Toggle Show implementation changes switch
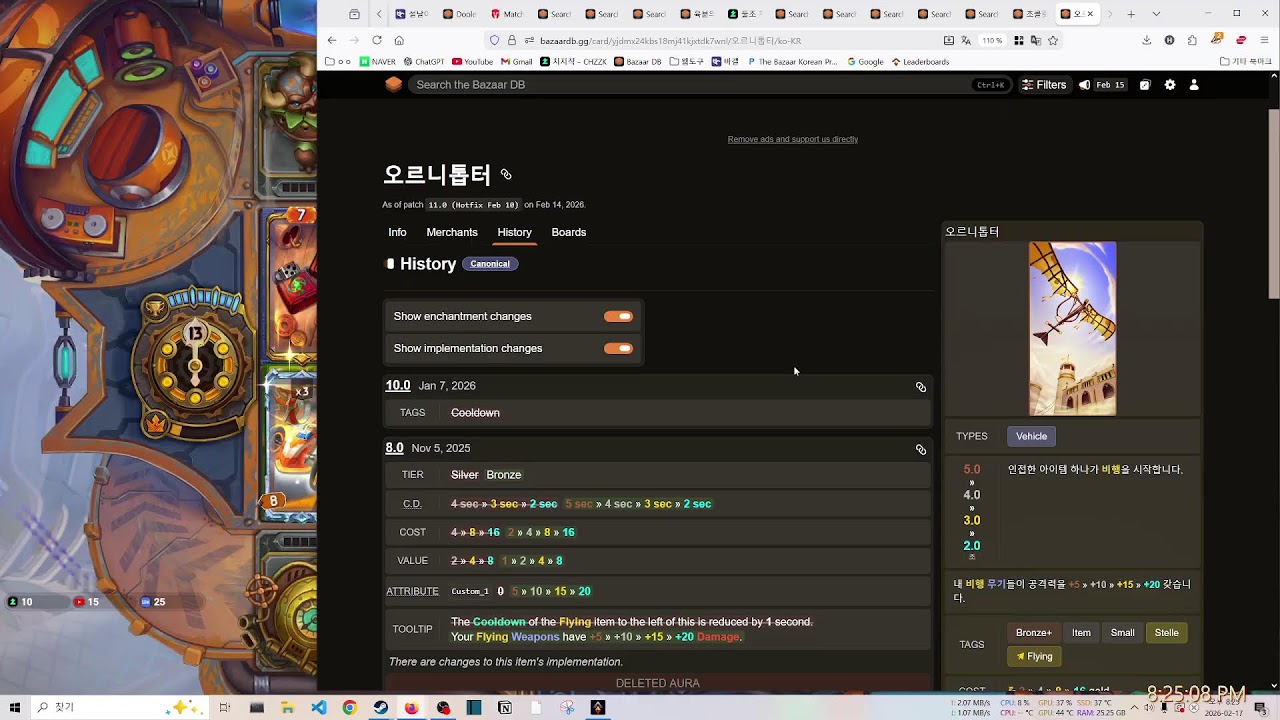 pyautogui.click(x=618, y=348)
